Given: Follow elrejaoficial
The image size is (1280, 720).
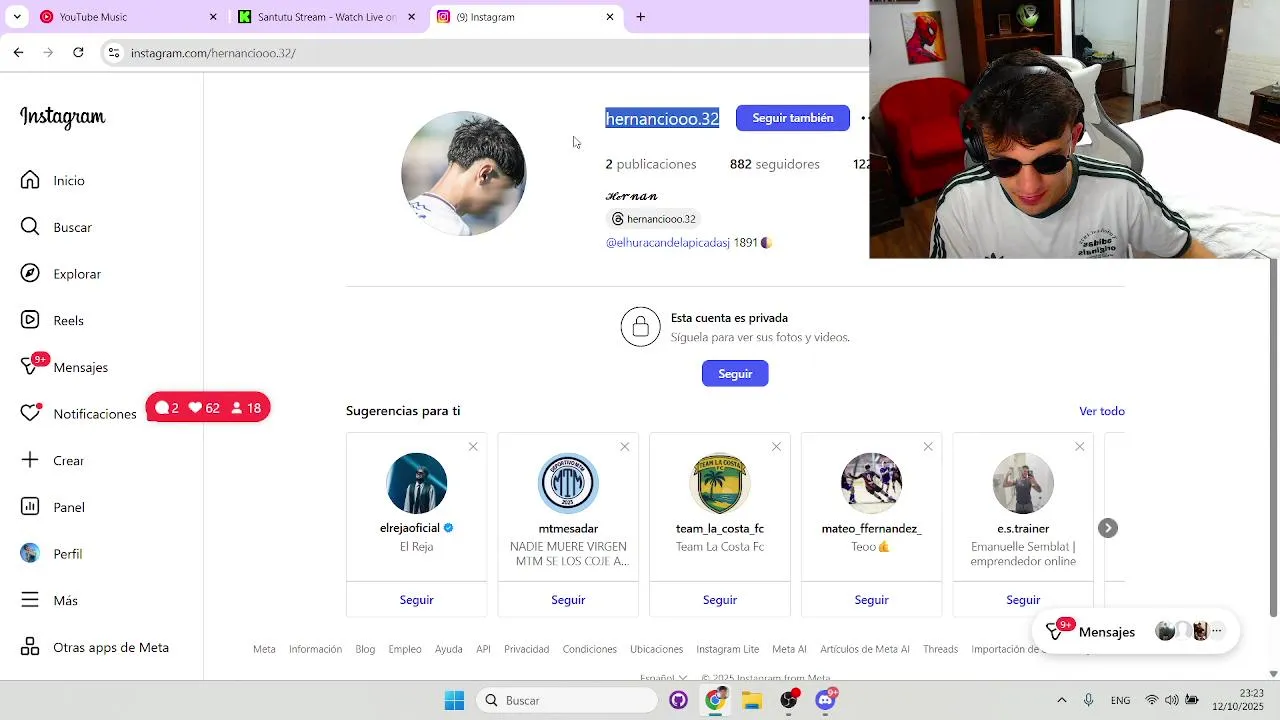Looking at the screenshot, I should [x=417, y=600].
